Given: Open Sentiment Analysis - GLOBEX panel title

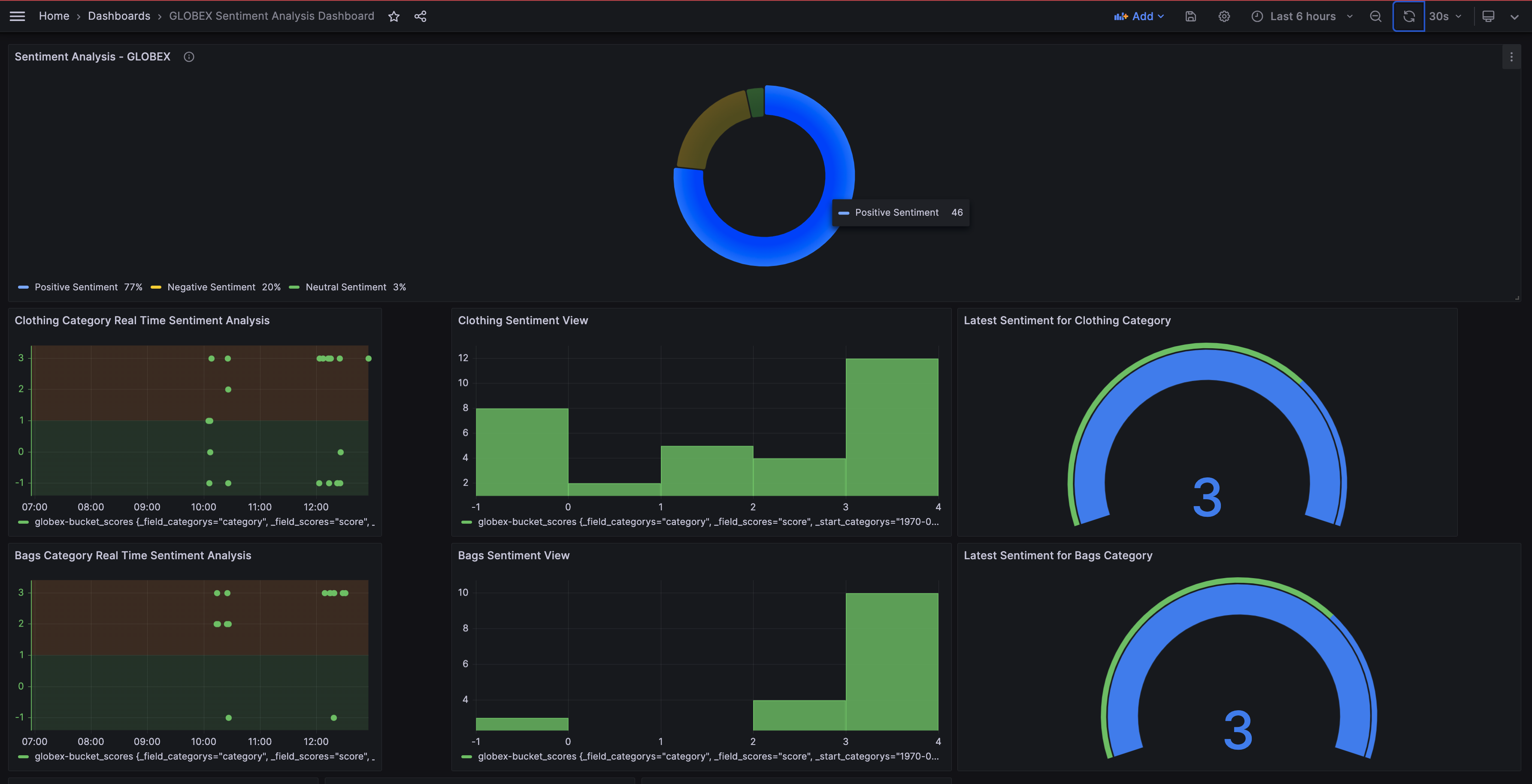Looking at the screenshot, I should click(92, 57).
